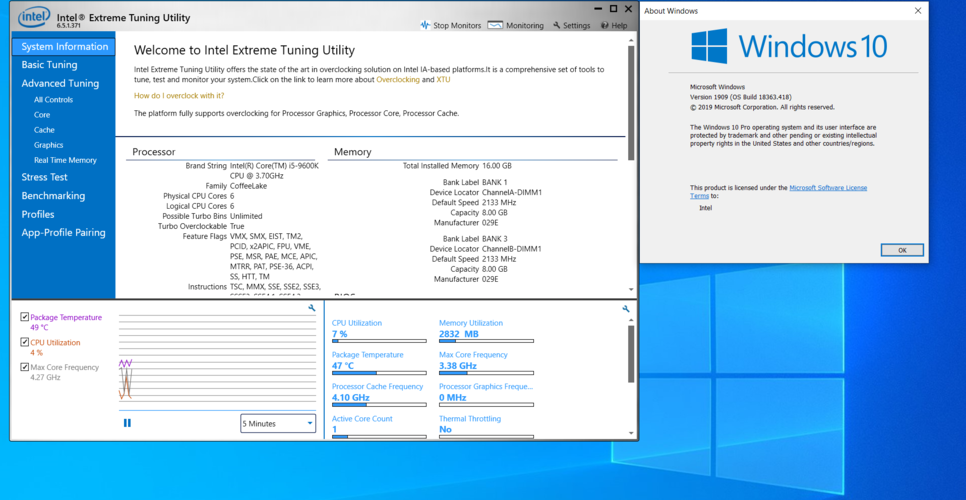Viewport: 966px width, 500px height.
Task: Switch to Benchmarking in the sidebar
Action: point(53,196)
